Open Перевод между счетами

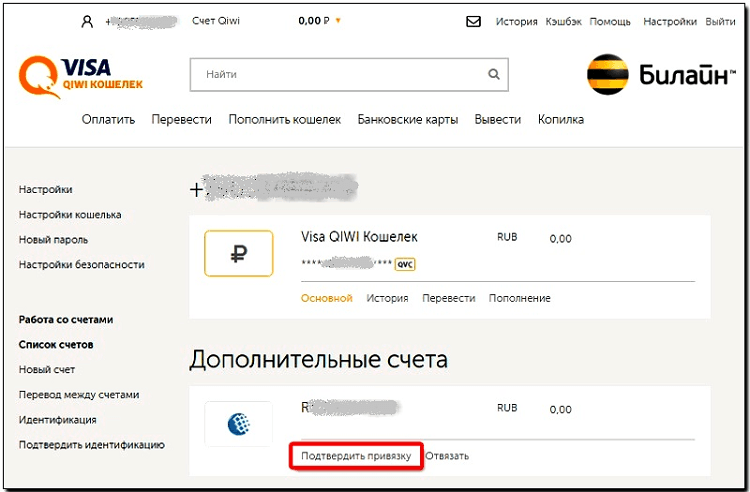click(79, 395)
